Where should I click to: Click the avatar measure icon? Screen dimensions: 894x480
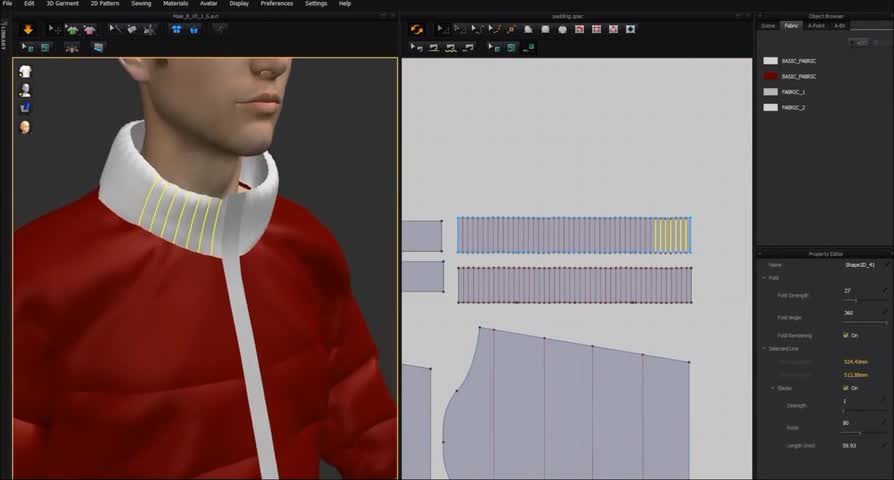(x=149, y=29)
